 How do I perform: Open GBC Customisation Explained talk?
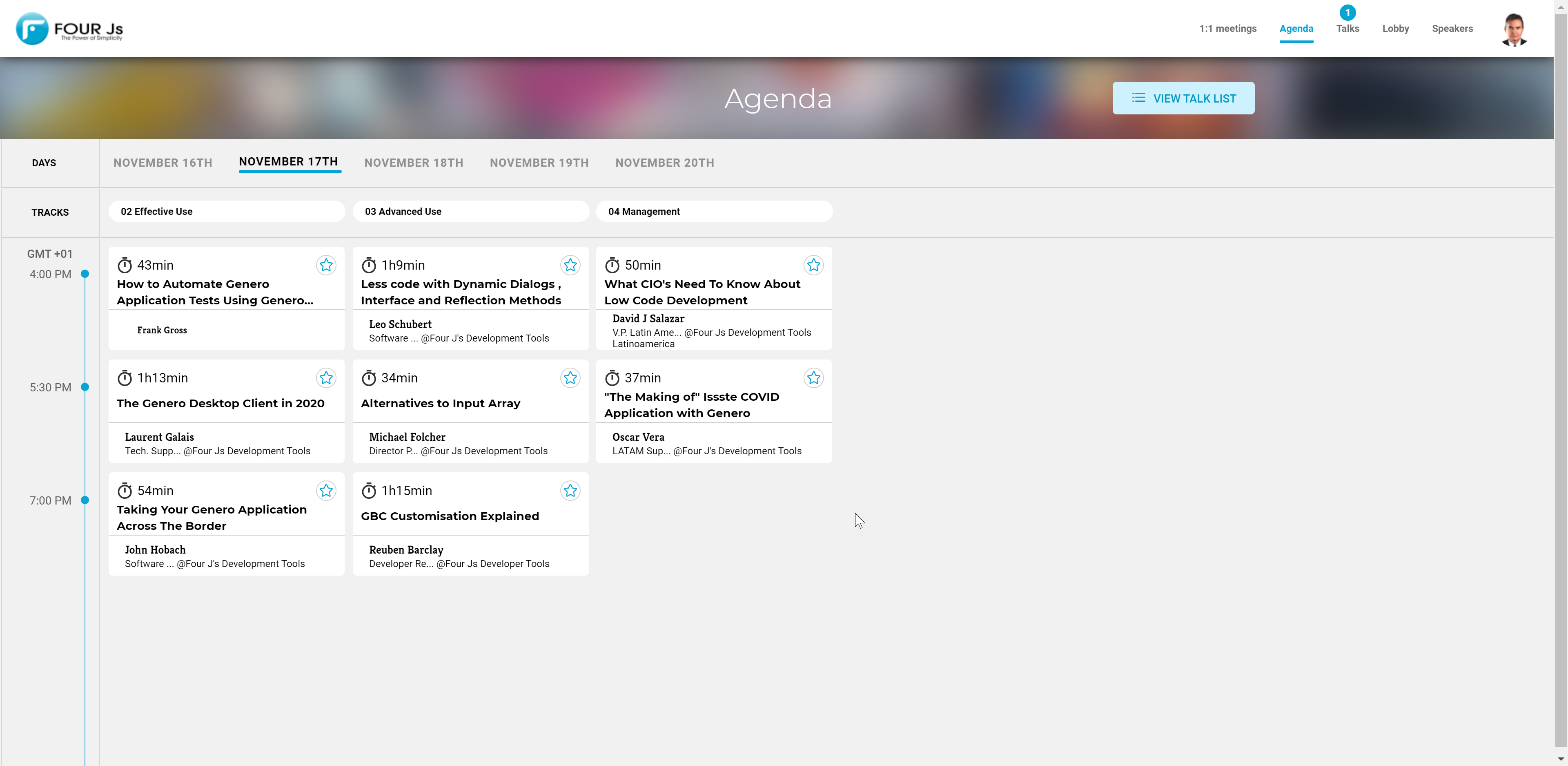(x=450, y=516)
